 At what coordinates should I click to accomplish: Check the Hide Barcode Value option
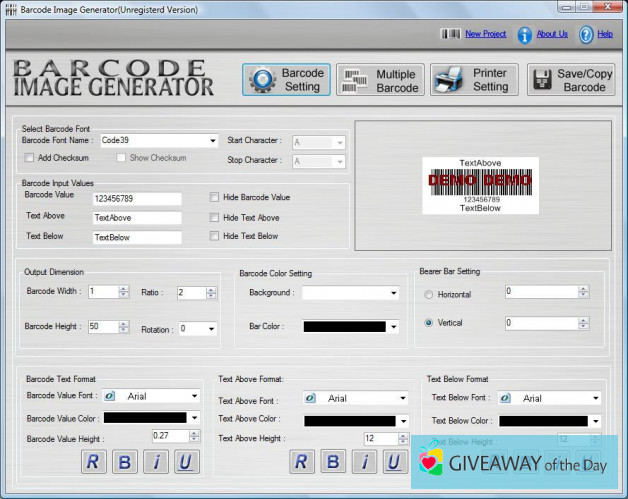click(214, 197)
